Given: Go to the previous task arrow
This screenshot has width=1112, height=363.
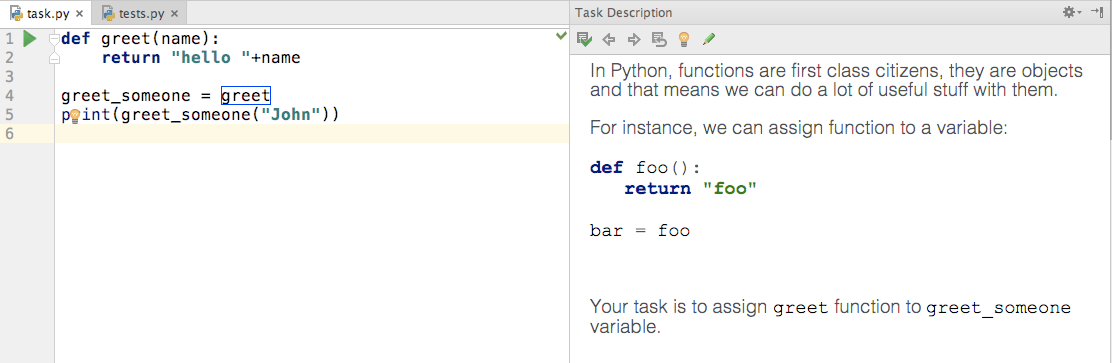Looking at the screenshot, I should [608, 40].
